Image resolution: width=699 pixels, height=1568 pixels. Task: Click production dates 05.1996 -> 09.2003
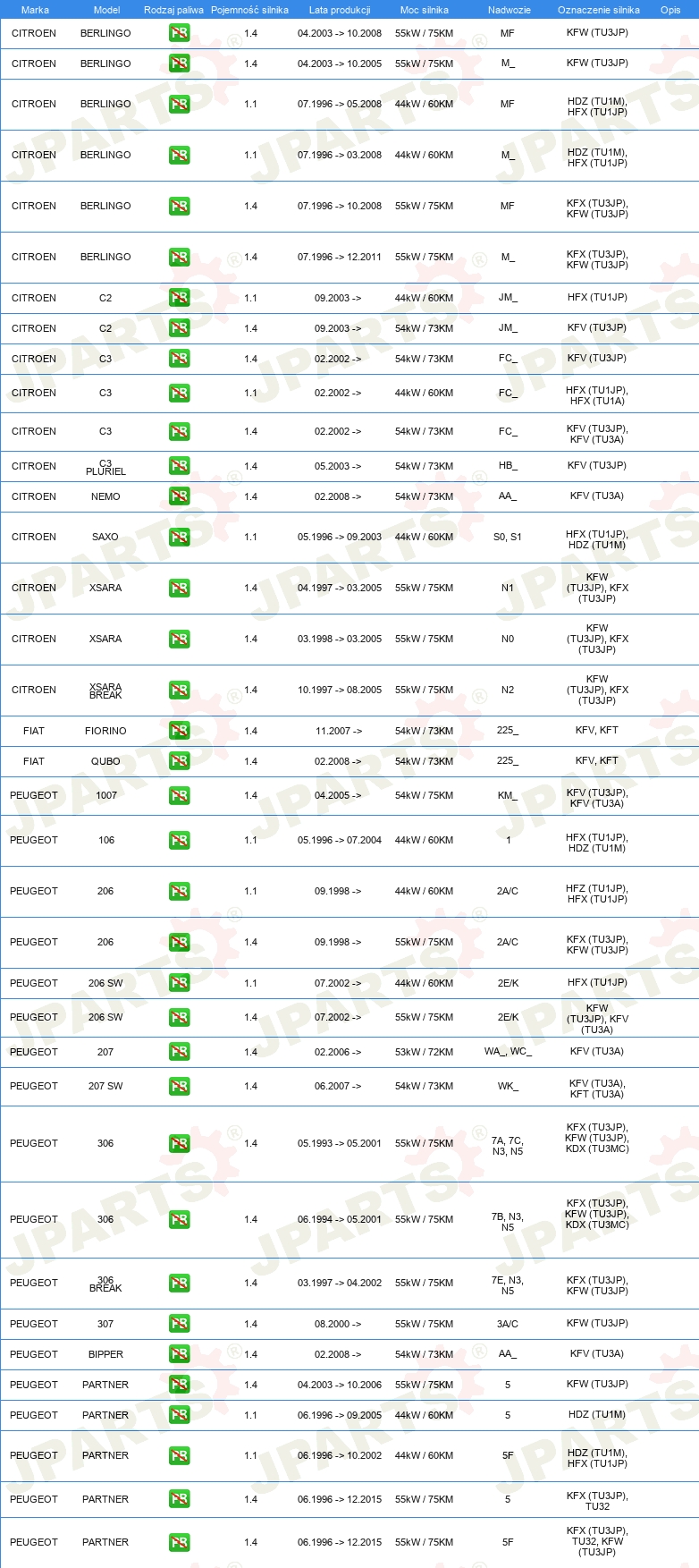pyautogui.click(x=340, y=537)
